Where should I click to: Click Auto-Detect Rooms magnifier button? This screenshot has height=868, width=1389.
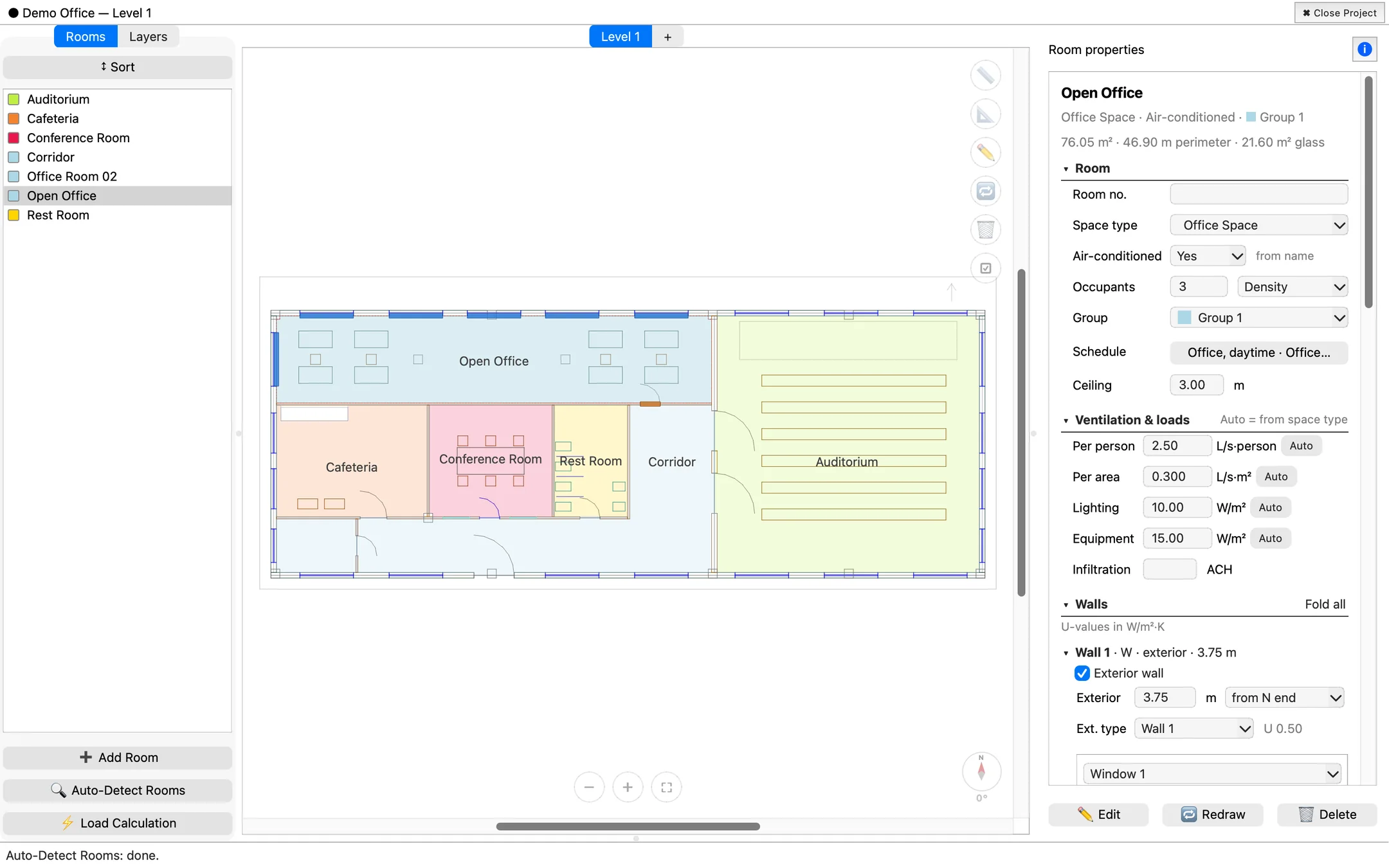[x=118, y=790]
